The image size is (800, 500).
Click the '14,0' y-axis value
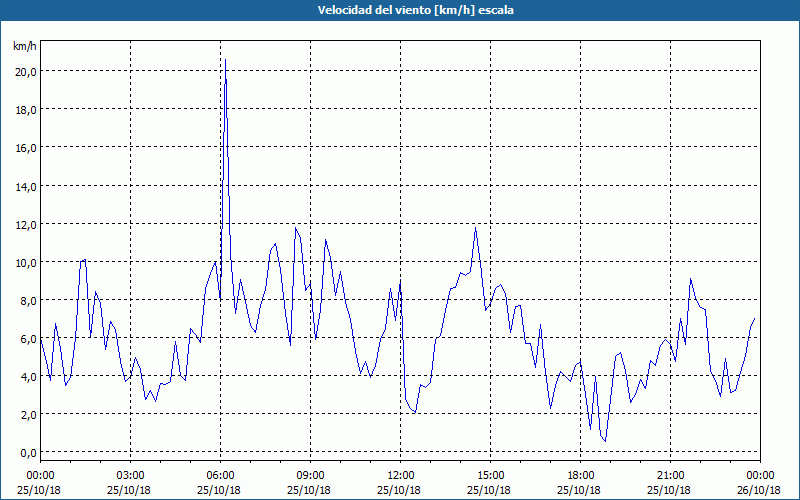(x=26, y=186)
